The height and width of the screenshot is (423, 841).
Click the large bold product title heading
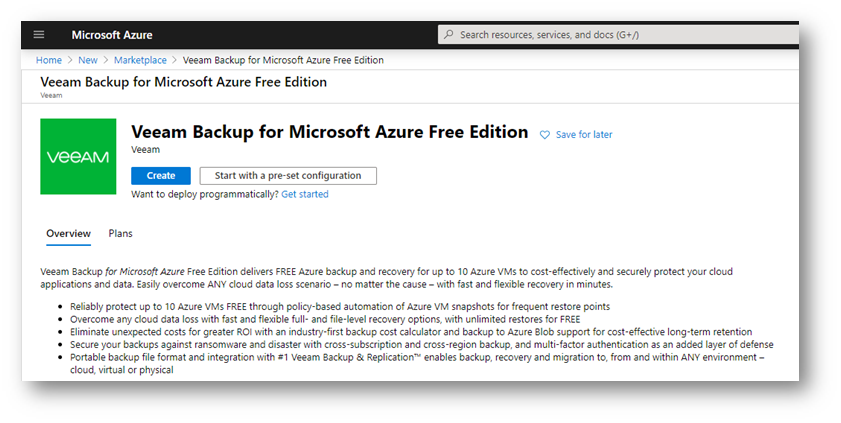(x=329, y=132)
